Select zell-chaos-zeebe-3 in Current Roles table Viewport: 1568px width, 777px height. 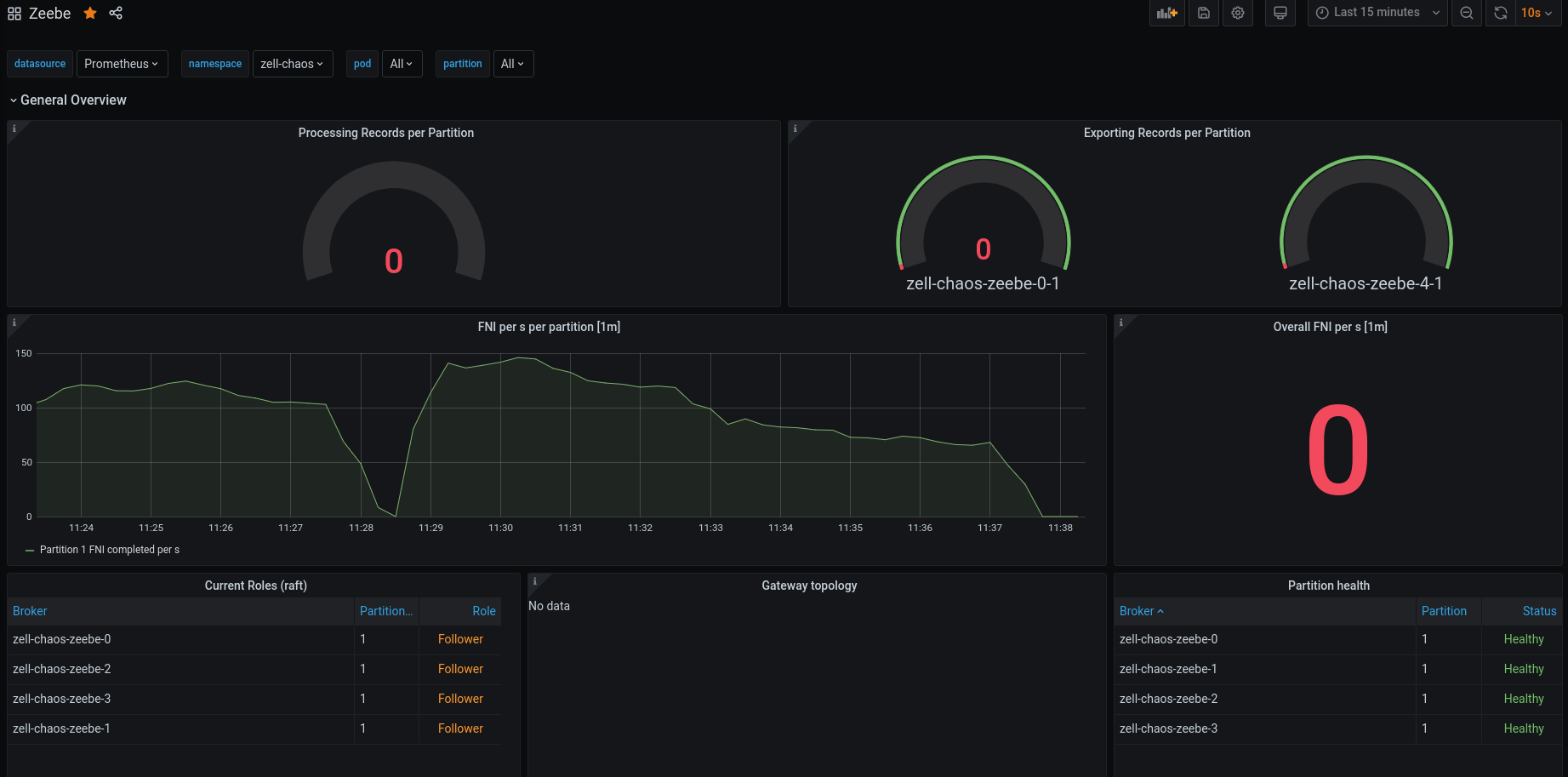coord(62,699)
